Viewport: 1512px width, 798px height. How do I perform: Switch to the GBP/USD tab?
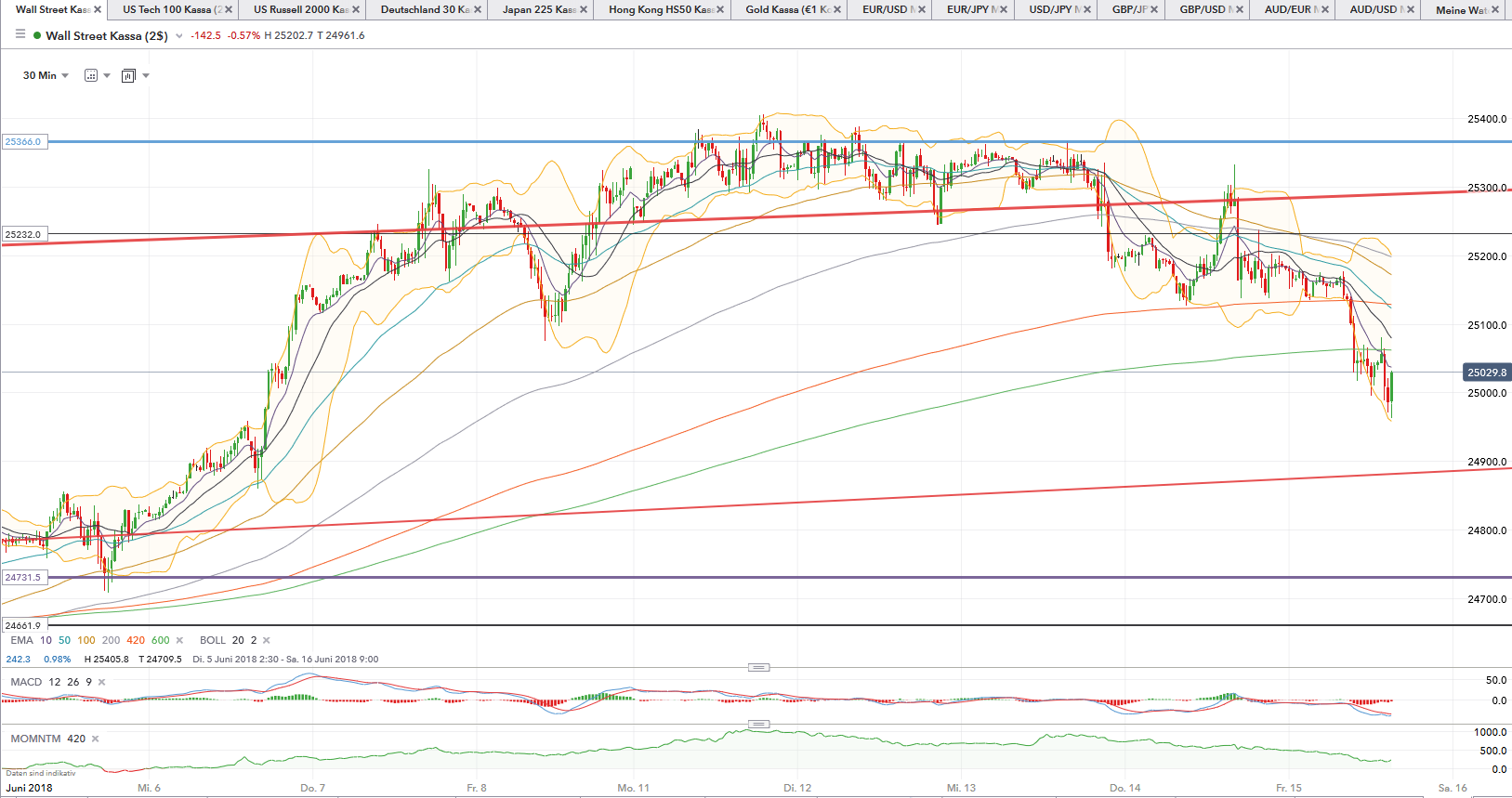click(x=1202, y=9)
